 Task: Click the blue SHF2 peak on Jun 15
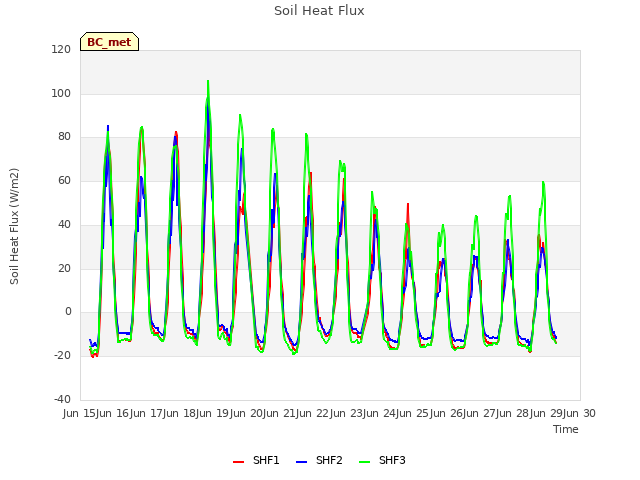pos(108,126)
